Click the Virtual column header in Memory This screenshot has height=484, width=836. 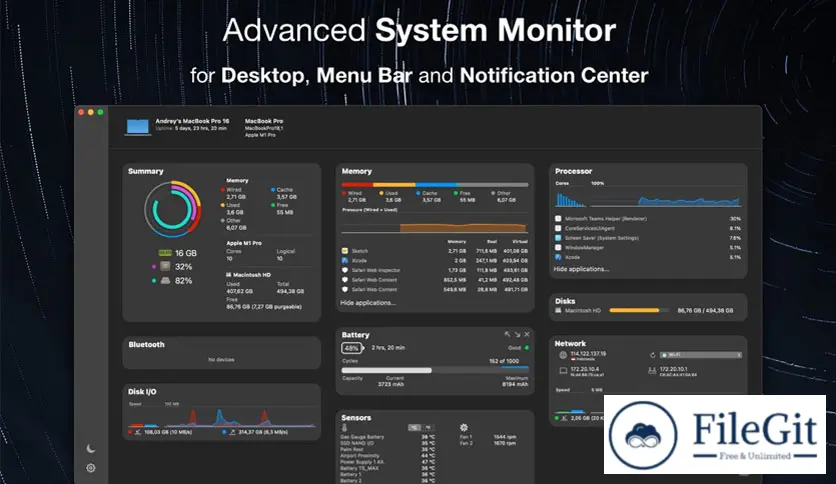519,242
